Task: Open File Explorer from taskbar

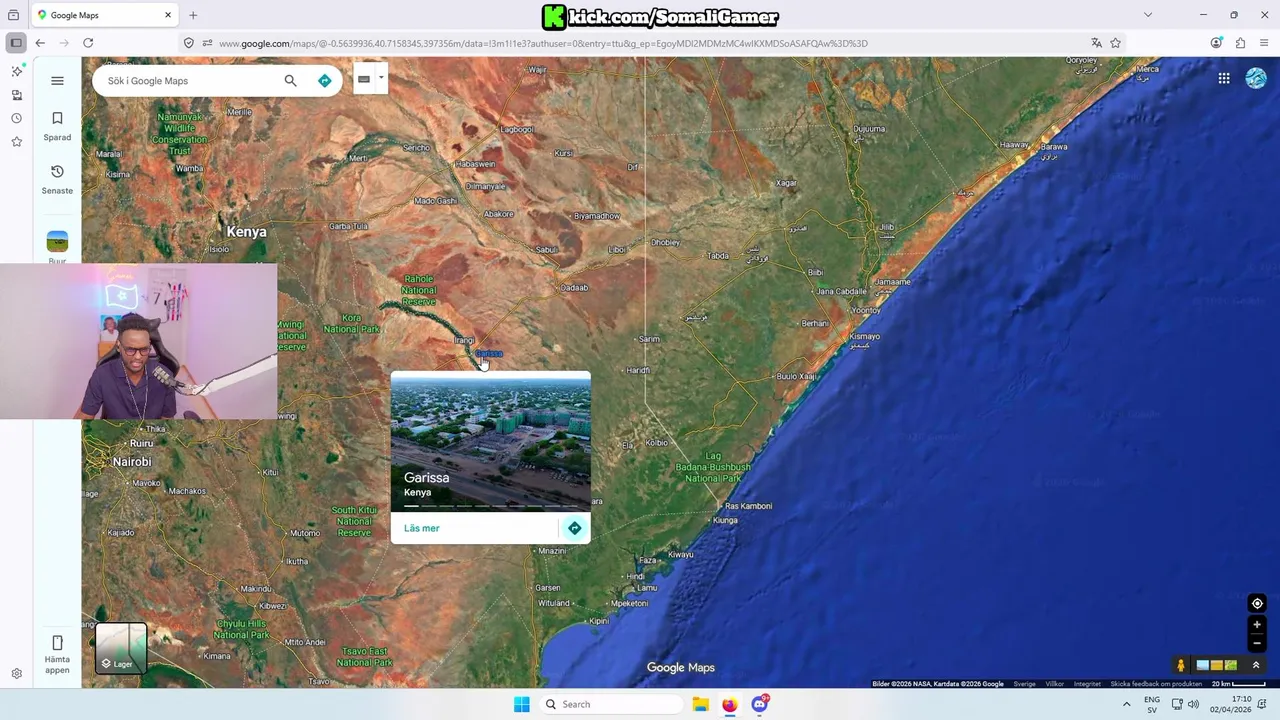Action: (700, 704)
